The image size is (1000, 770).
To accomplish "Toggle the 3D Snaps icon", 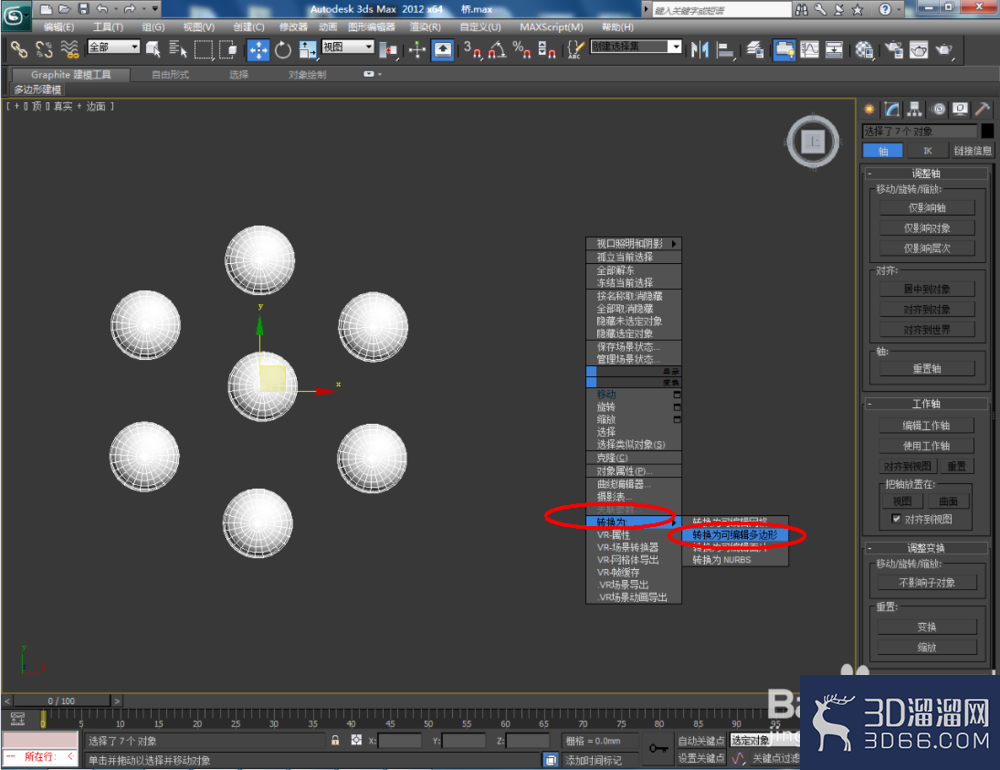I will 472,49.
